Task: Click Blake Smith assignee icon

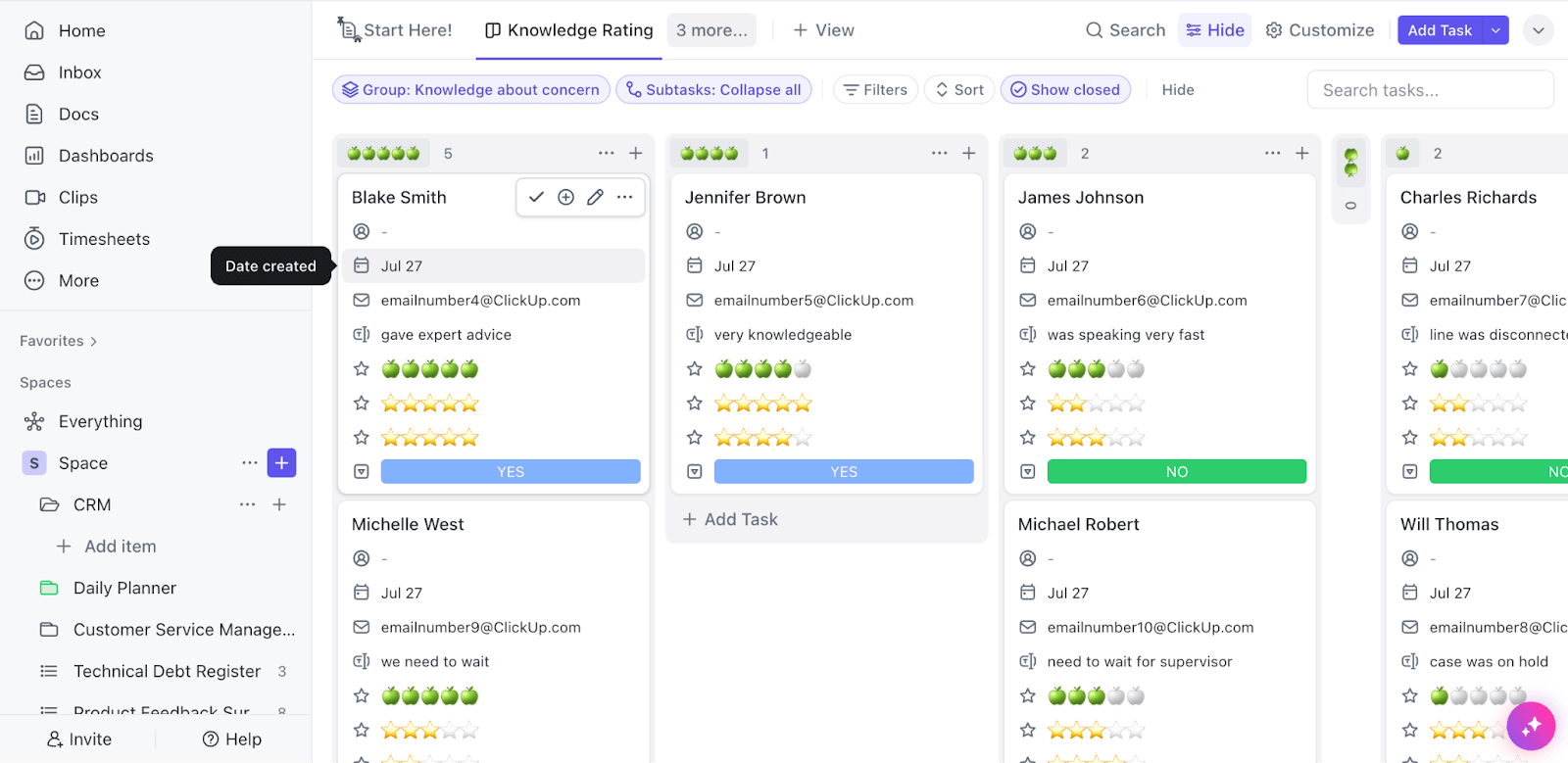Action: coord(362,231)
